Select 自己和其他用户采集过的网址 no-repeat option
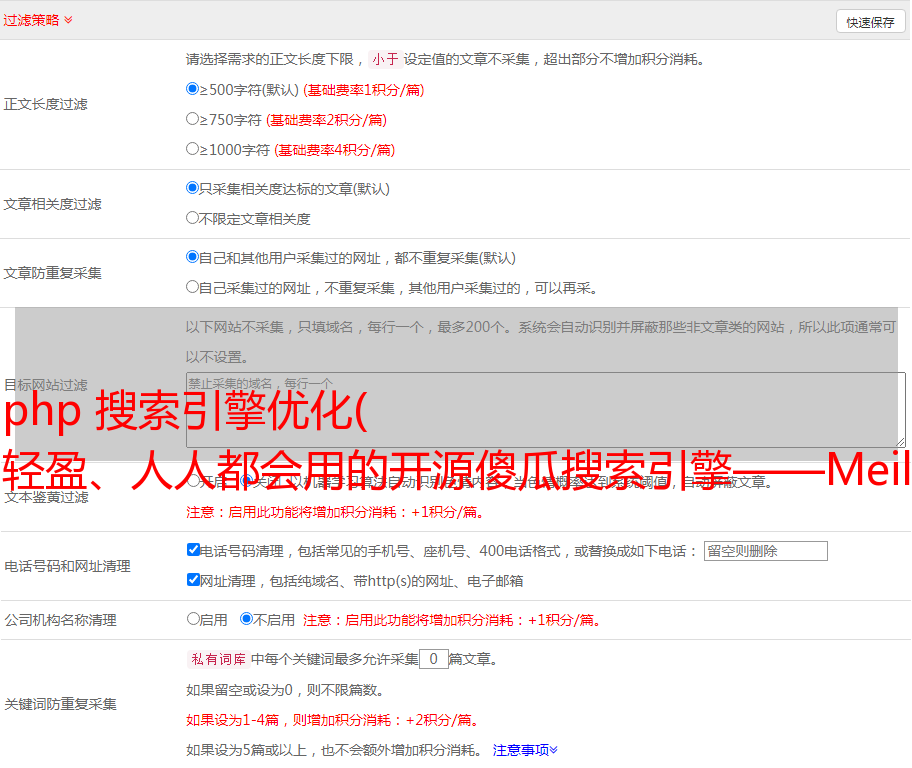Screen dimensions: 912x768 pos(193,257)
